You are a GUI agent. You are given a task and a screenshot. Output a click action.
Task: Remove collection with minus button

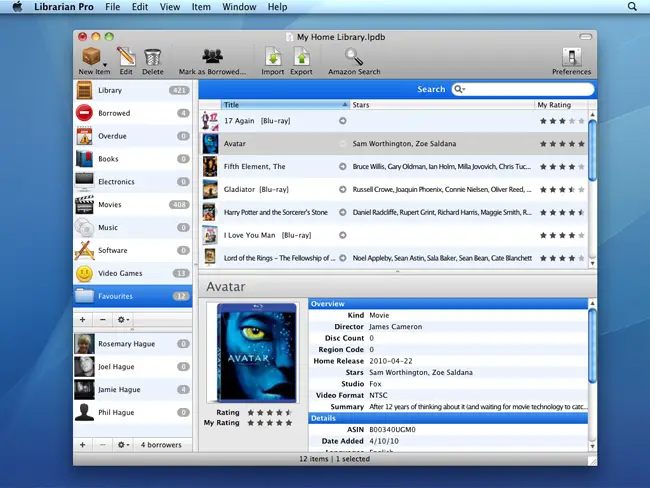(x=103, y=320)
